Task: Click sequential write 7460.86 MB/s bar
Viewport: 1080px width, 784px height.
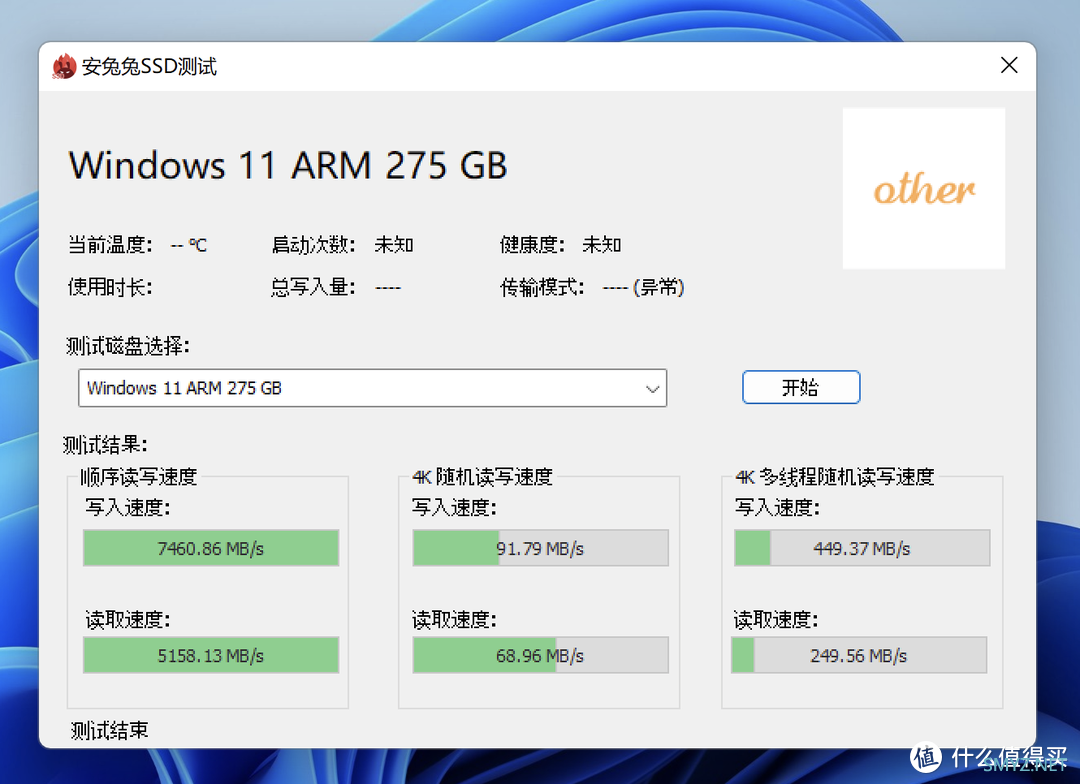Action: (211, 548)
